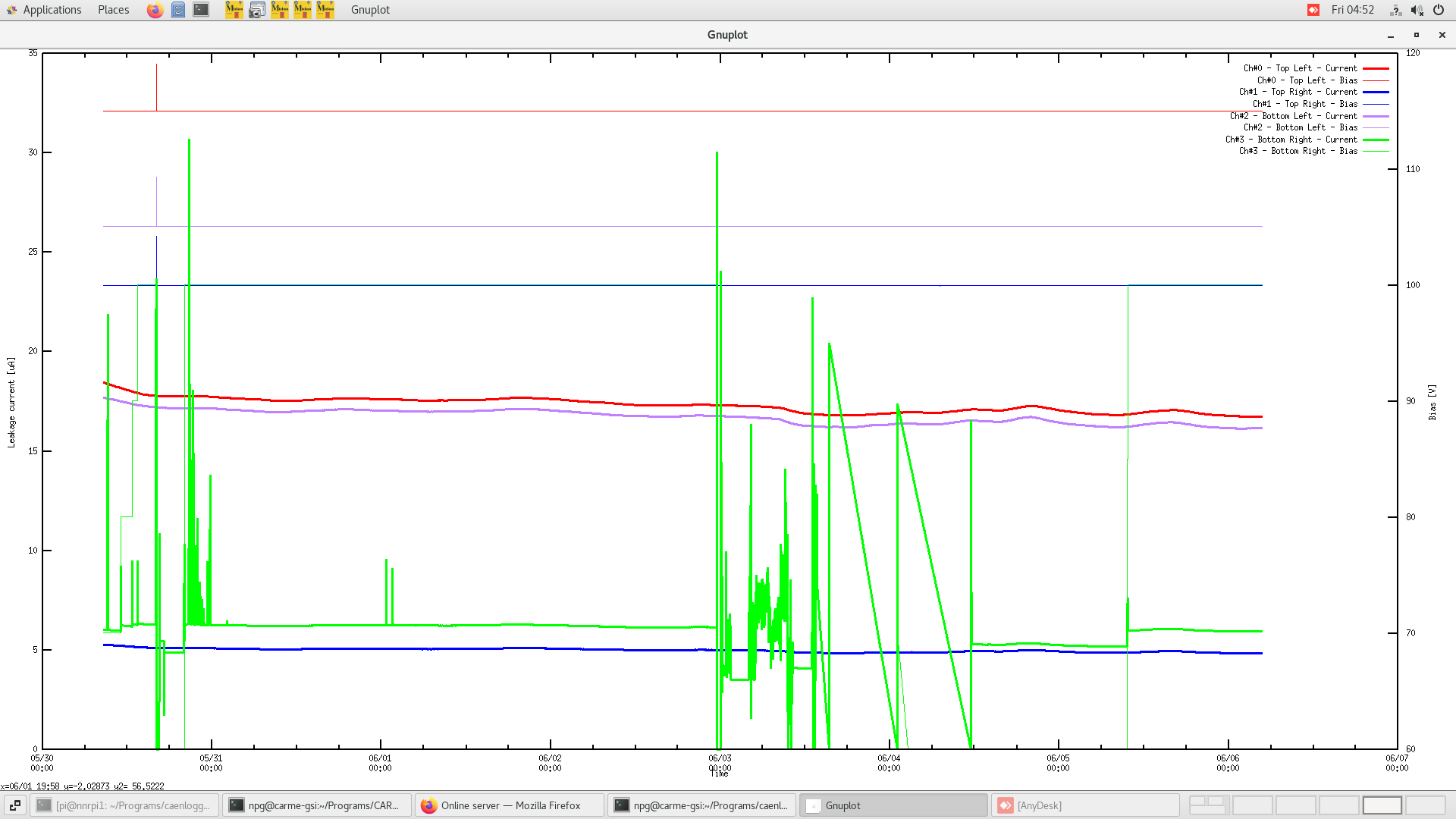The image size is (1456, 819).
Task: Click the screenshot camera icon in top panel
Action: (256, 10)
